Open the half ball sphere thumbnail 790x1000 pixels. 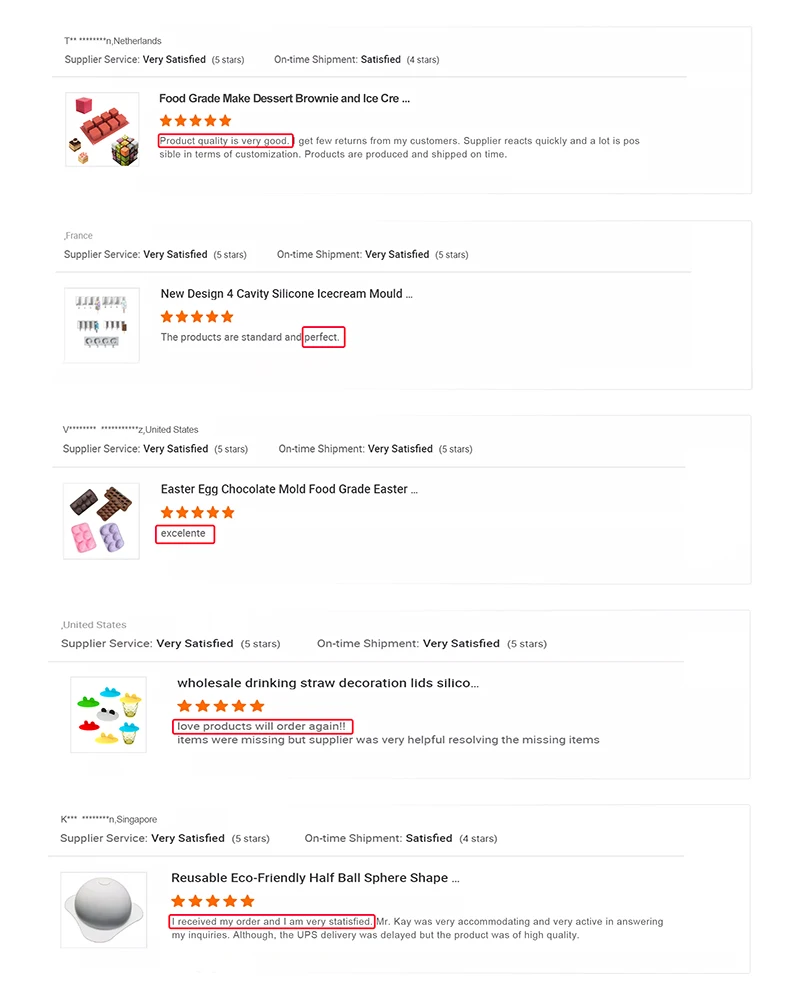tap(103, 910)
